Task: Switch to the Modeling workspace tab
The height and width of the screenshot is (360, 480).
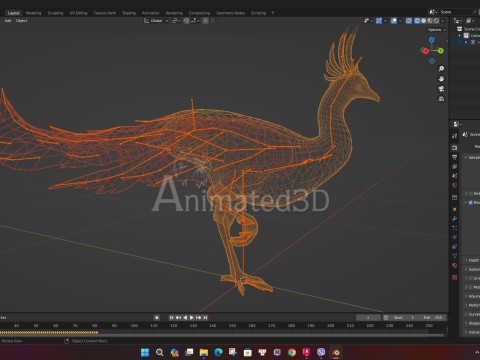Action: coord(33,13)
